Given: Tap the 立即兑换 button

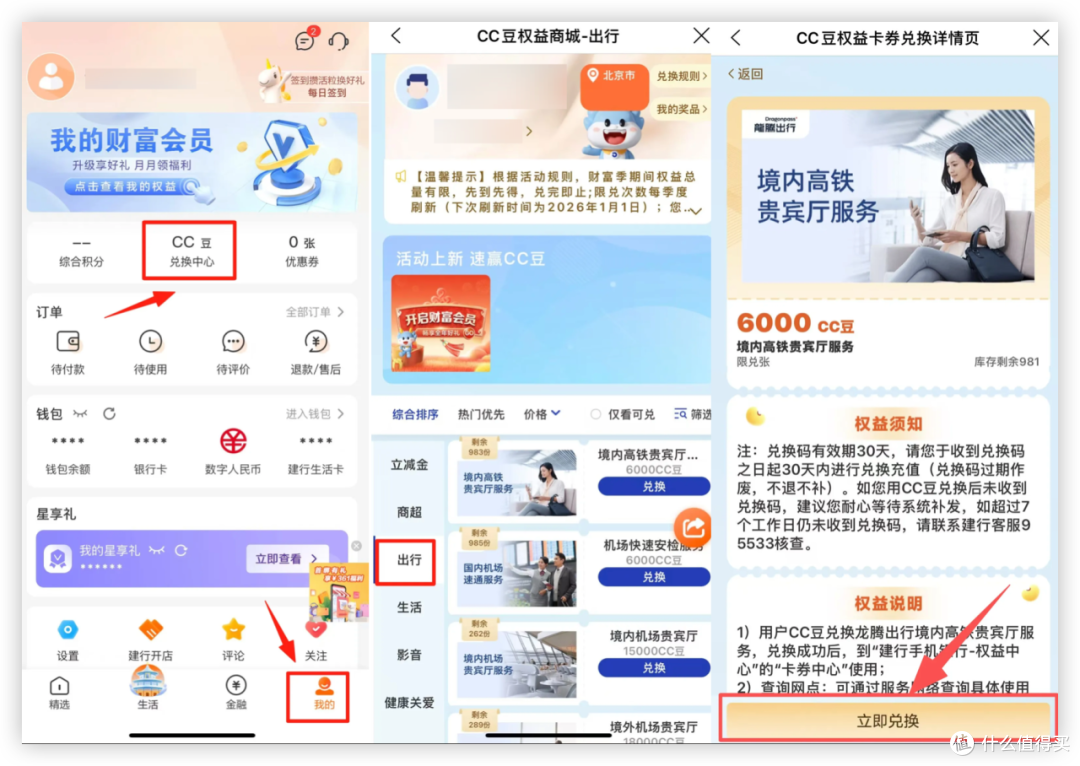Looking at the screenshot, I should coord(887,719).
